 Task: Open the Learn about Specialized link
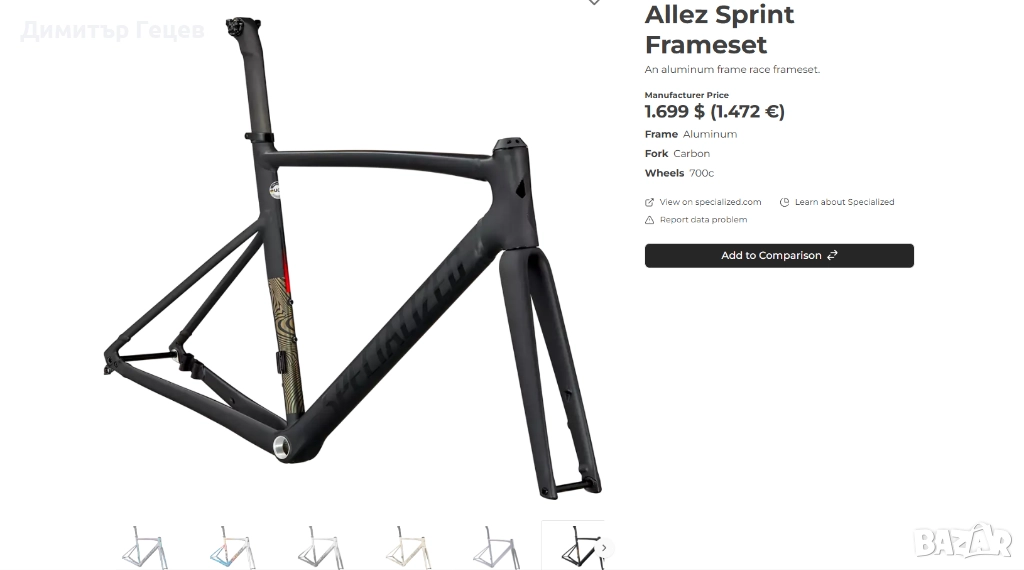point(844,202)
